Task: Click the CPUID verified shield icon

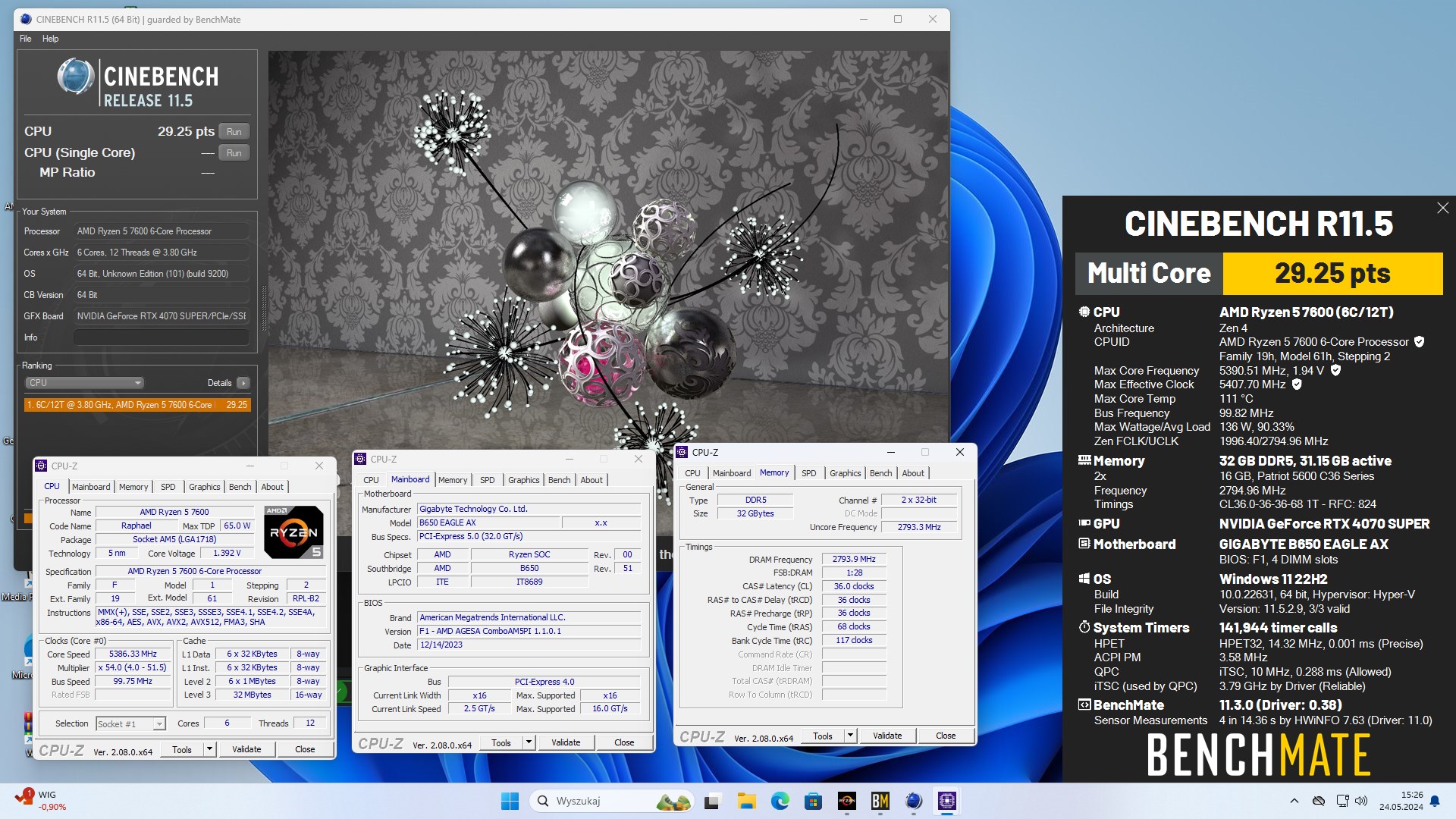Action: coord(1419,342)
